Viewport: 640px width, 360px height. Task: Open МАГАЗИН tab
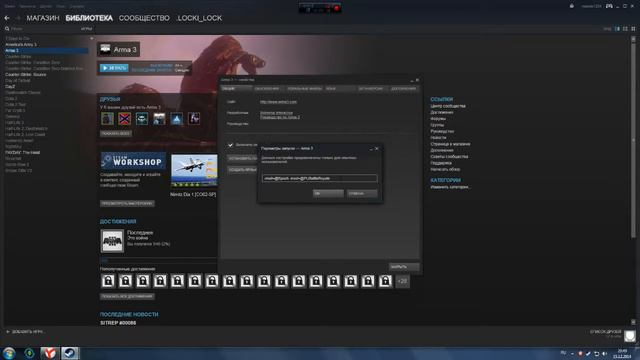43,18
